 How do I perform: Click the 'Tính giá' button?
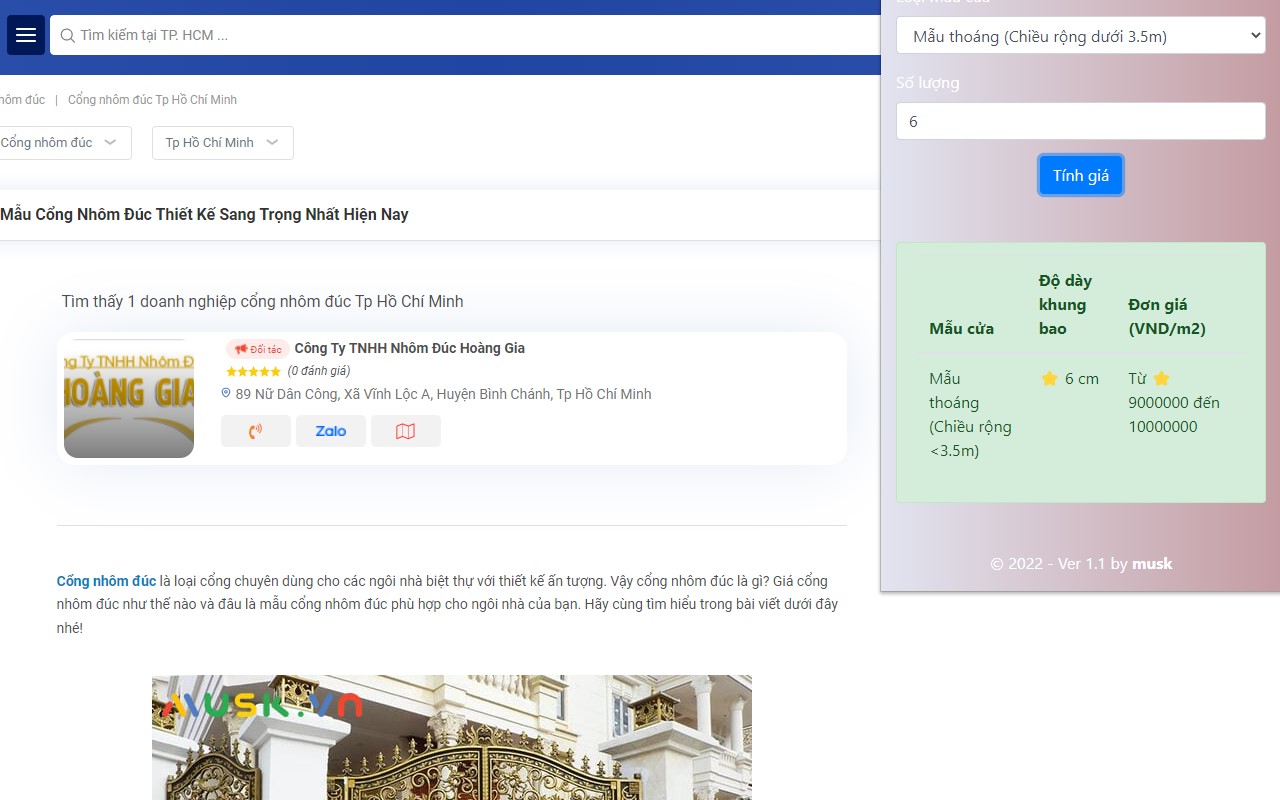coord(1081,175)
